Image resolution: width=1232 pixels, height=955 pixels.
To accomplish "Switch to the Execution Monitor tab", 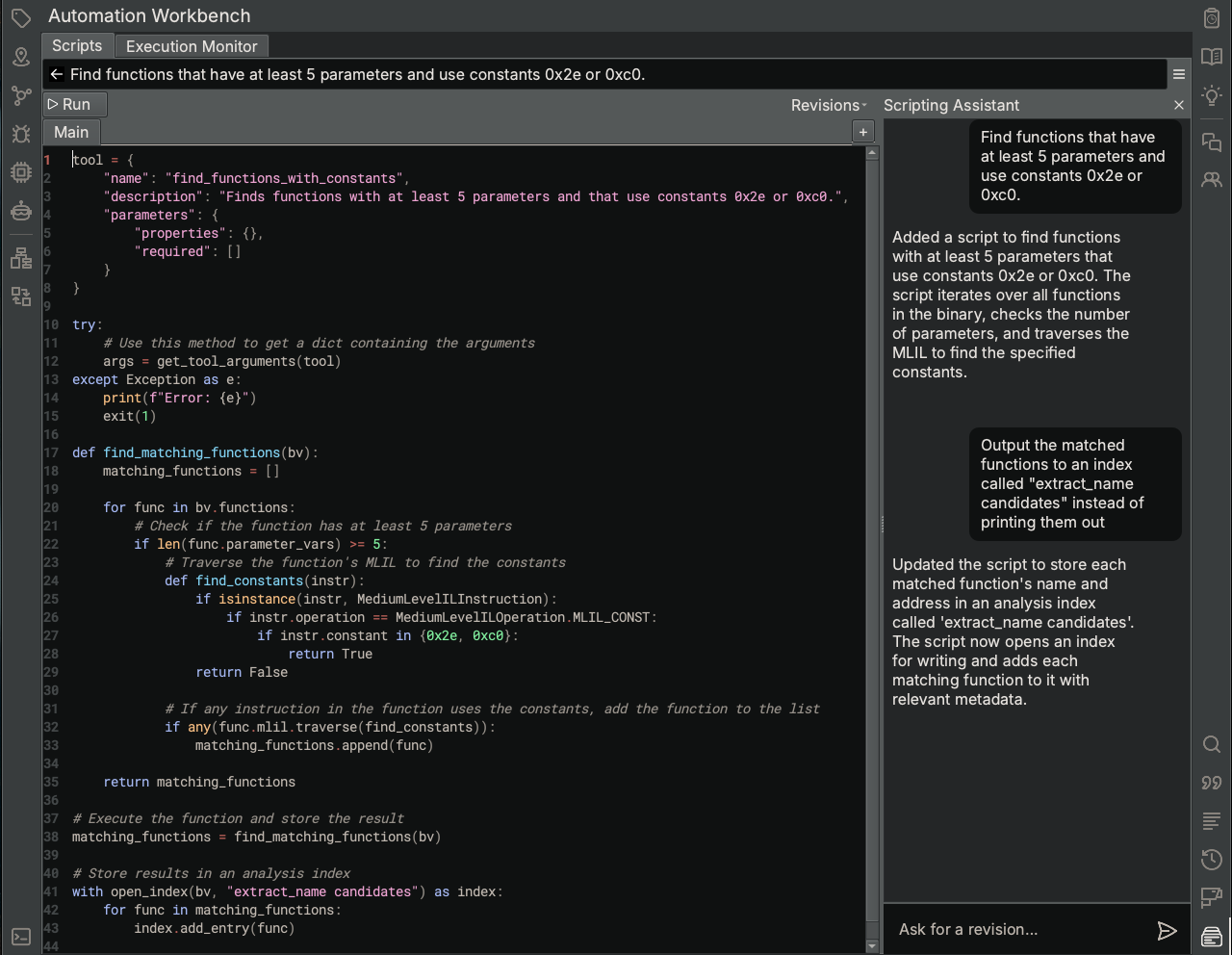I will [192, 46].
